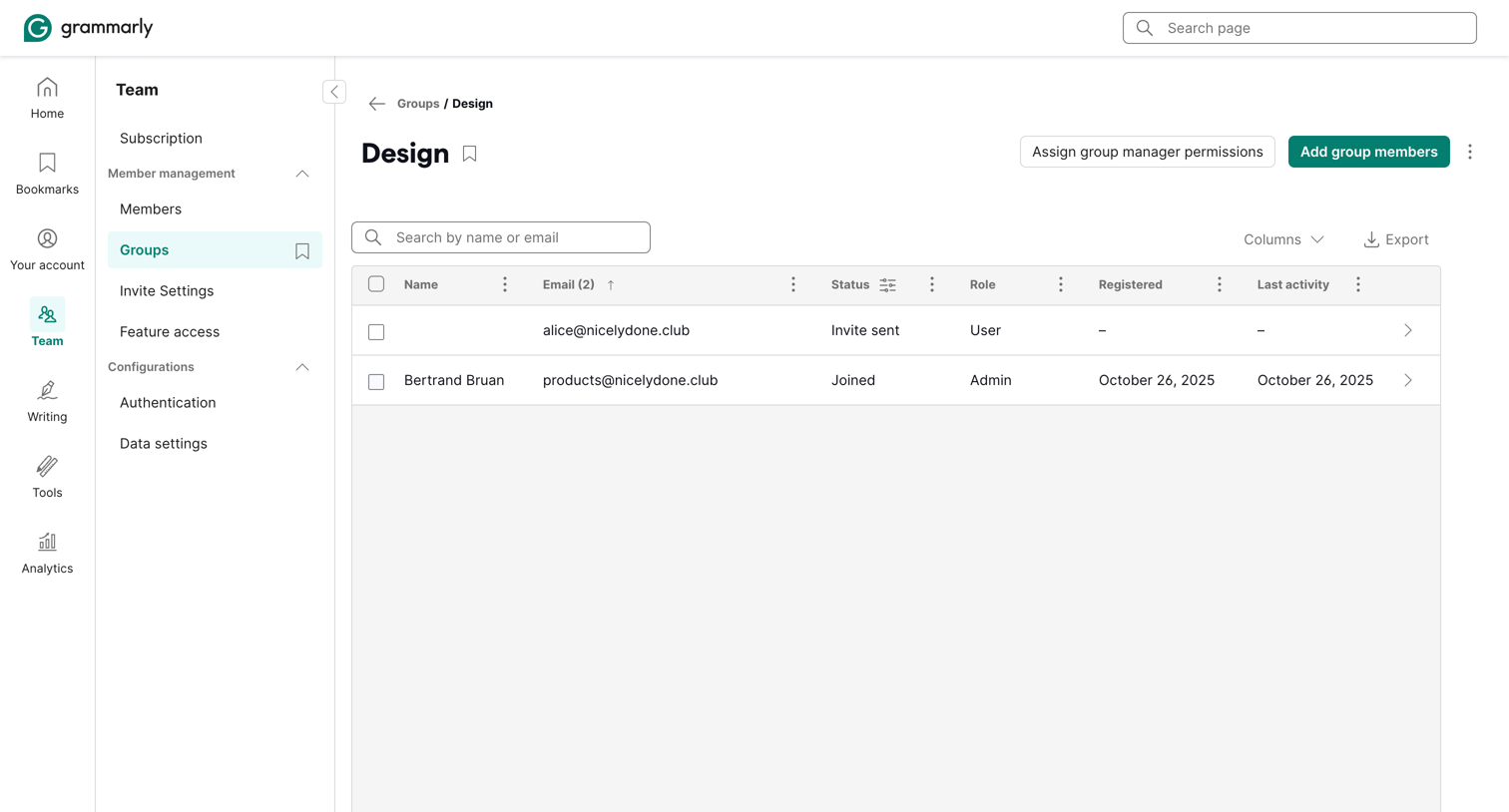Open Subscription in the Team menu
Screen dimensions: 1509x812
pos(161,139)
